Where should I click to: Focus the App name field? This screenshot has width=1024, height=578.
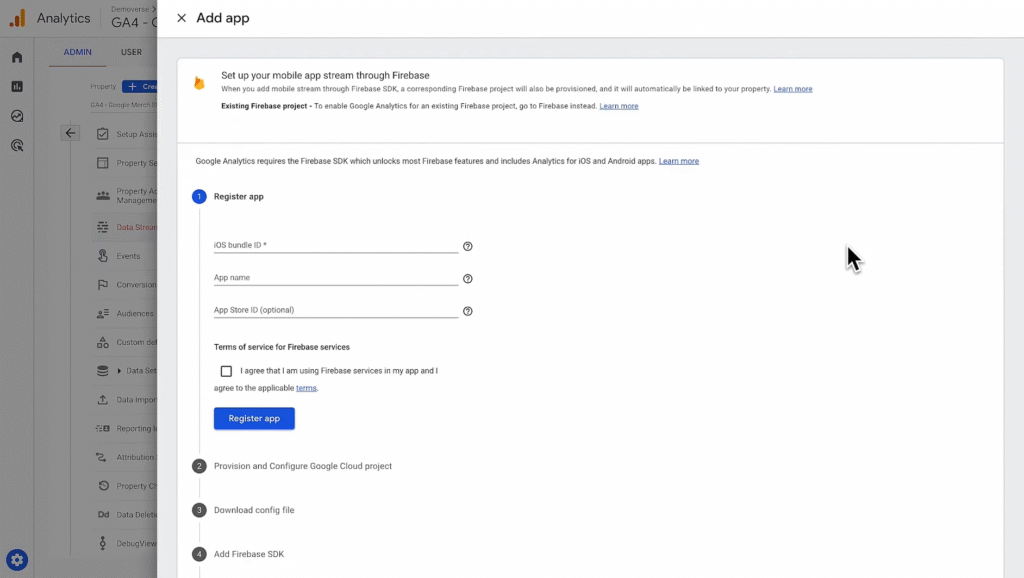click(x=336, y=278)
